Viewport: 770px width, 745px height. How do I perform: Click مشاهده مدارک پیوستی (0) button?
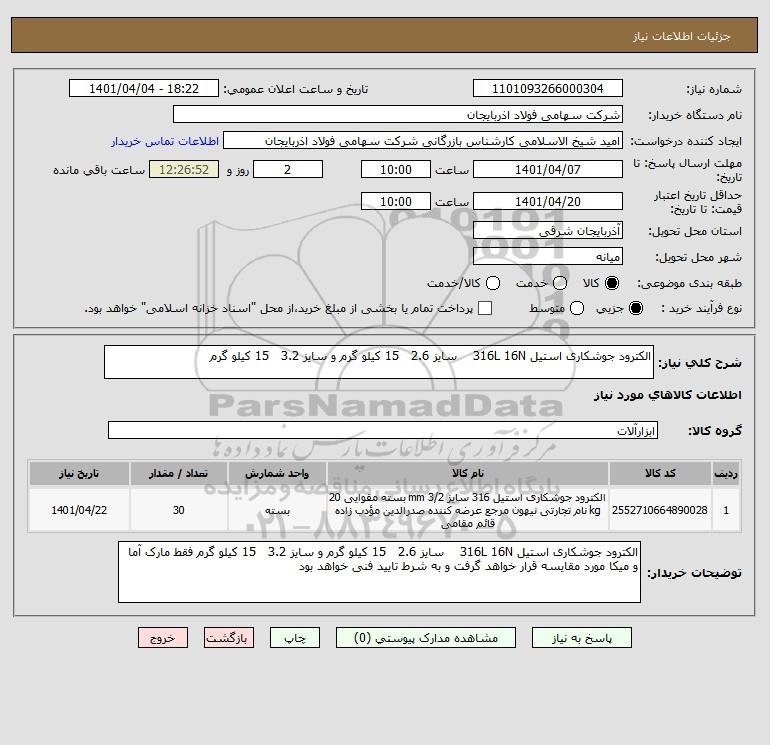426,638
